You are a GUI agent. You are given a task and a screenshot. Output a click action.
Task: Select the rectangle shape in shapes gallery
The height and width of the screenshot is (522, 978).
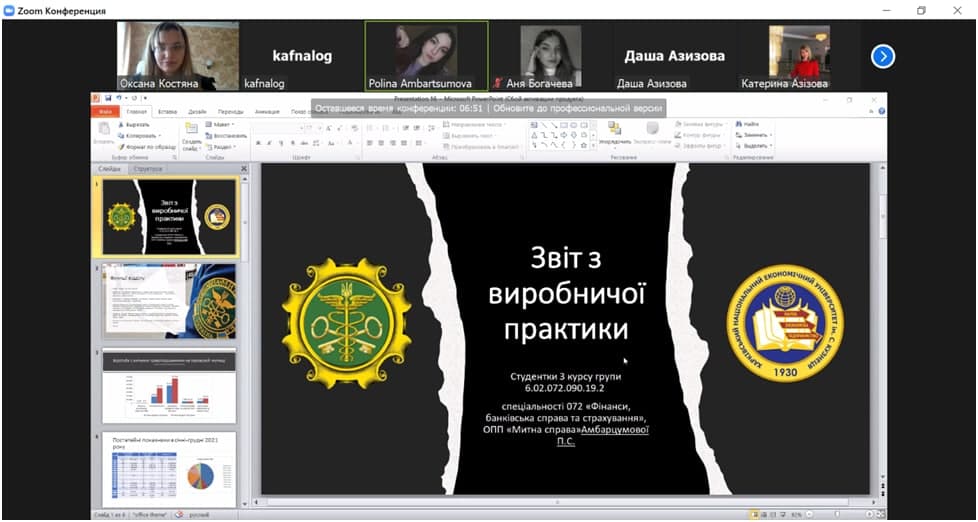tap(564, 125)
